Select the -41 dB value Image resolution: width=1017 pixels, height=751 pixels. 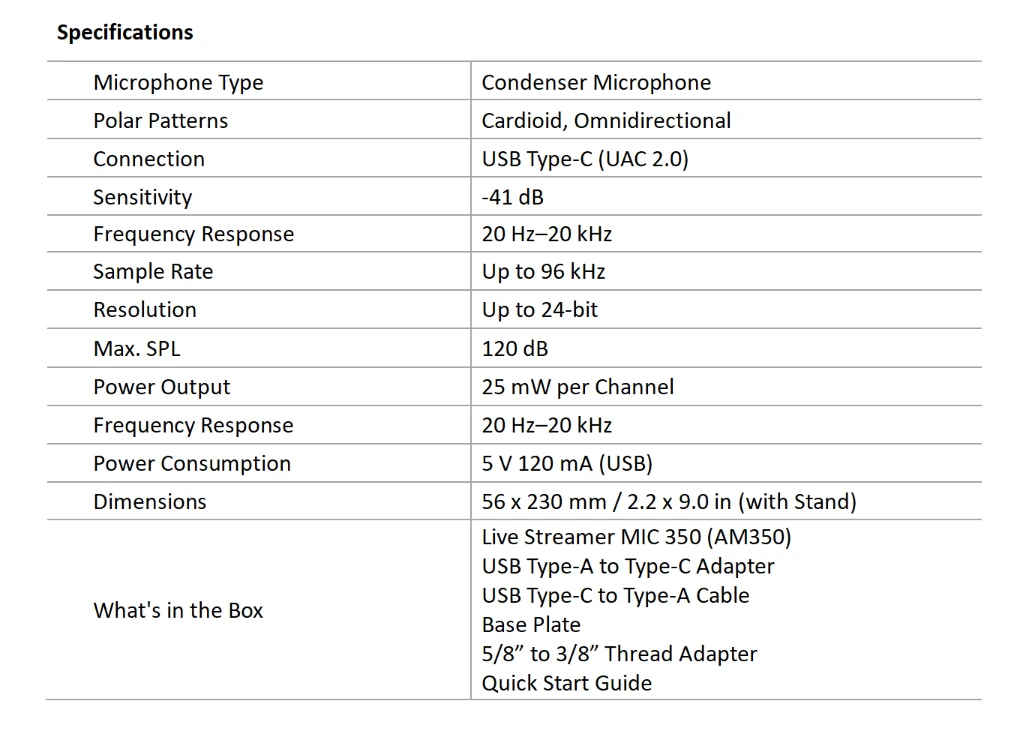513,197
